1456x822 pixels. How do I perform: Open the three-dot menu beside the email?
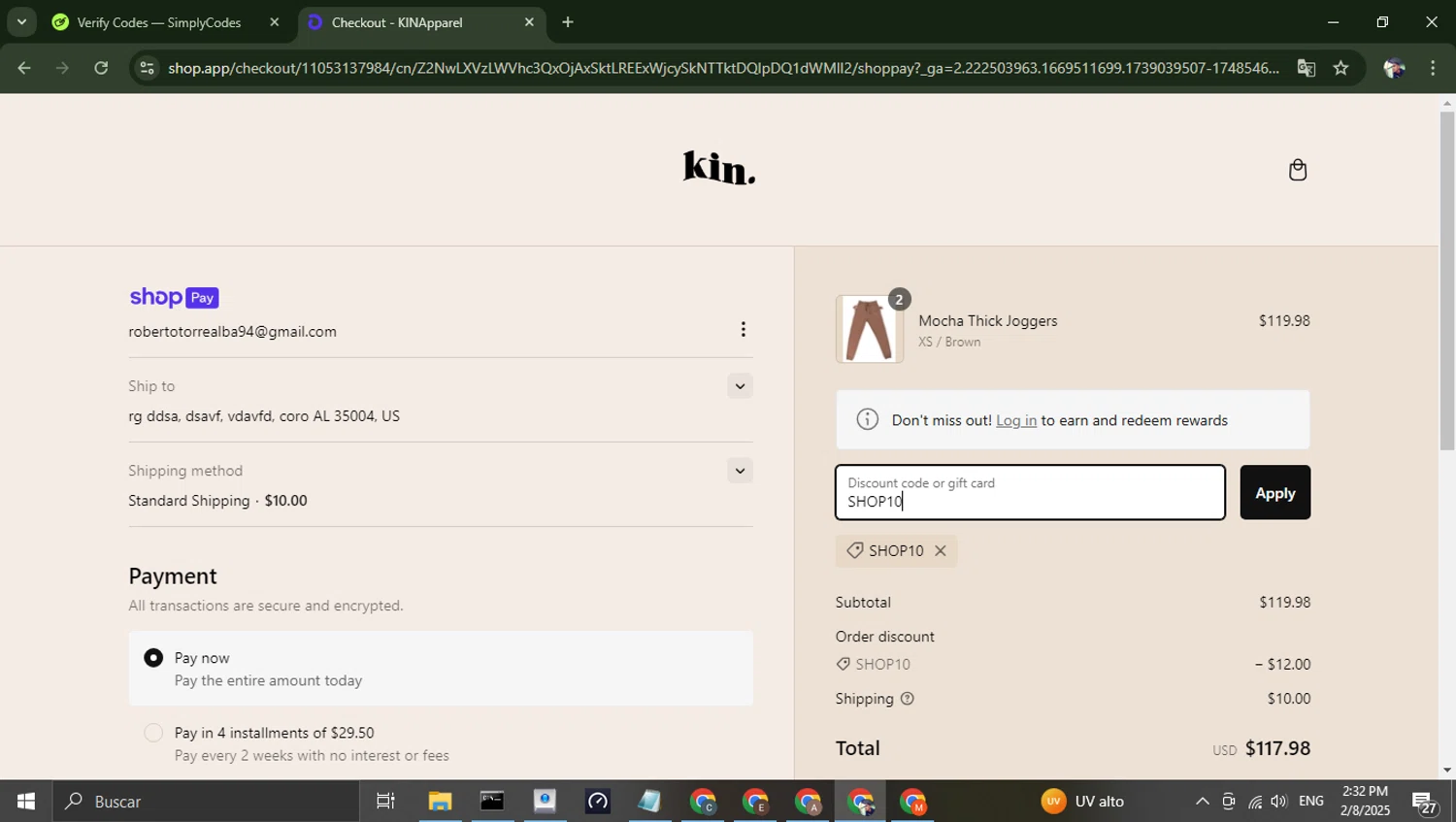coord(743,330)
